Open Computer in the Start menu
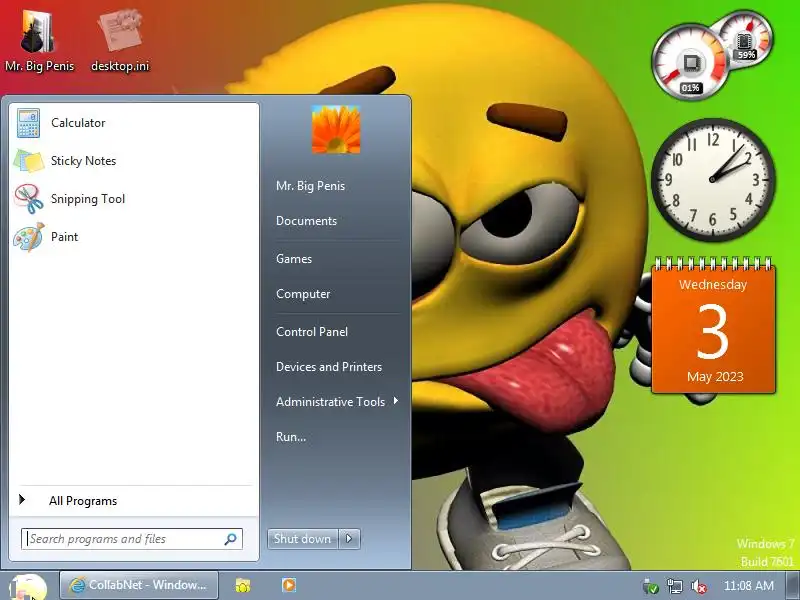Image resolution: width=800 pixels, height=600 pixels. click(303, 294)
